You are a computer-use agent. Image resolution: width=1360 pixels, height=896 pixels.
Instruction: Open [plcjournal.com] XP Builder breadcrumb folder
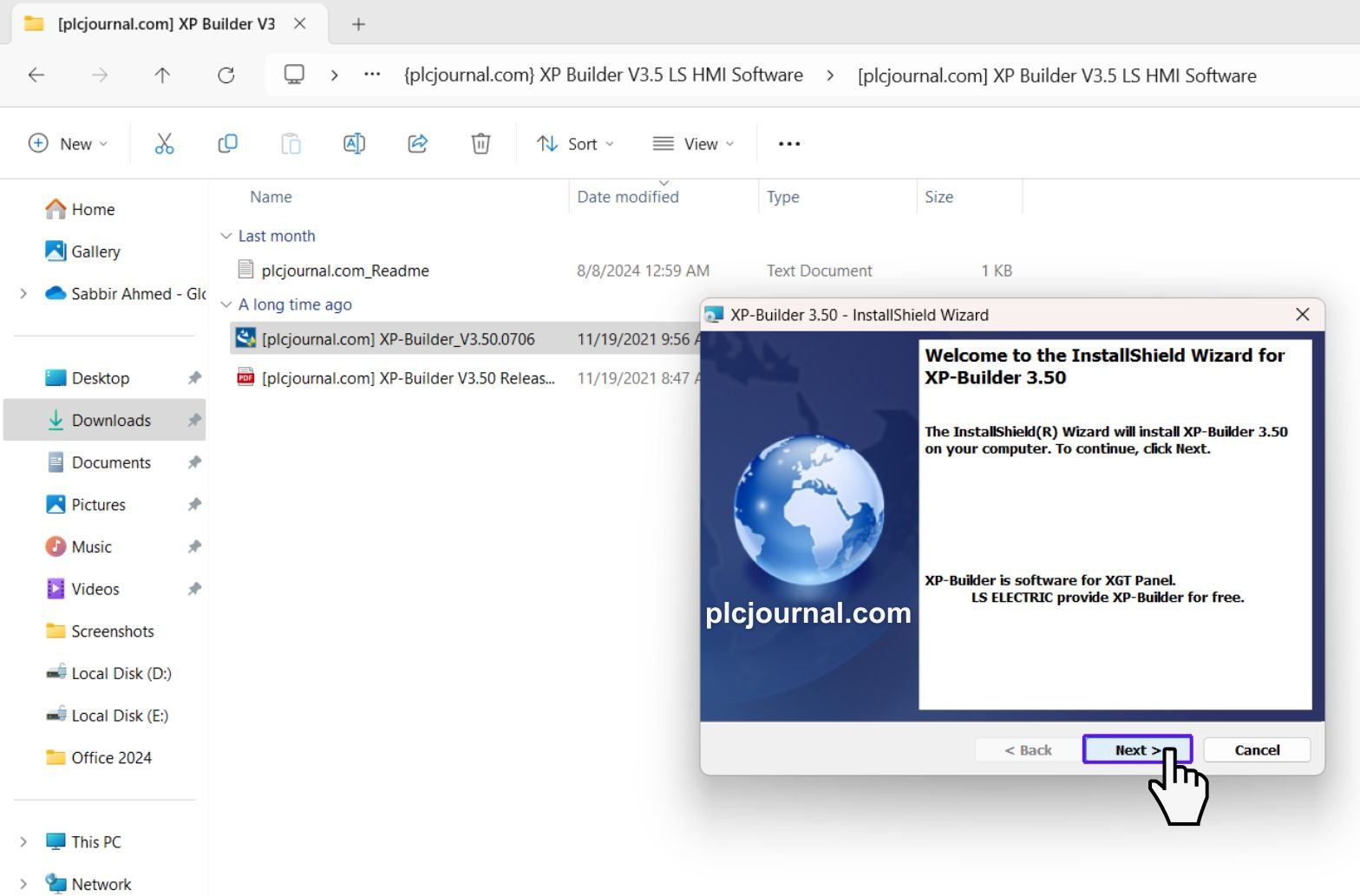point(1056,75)
